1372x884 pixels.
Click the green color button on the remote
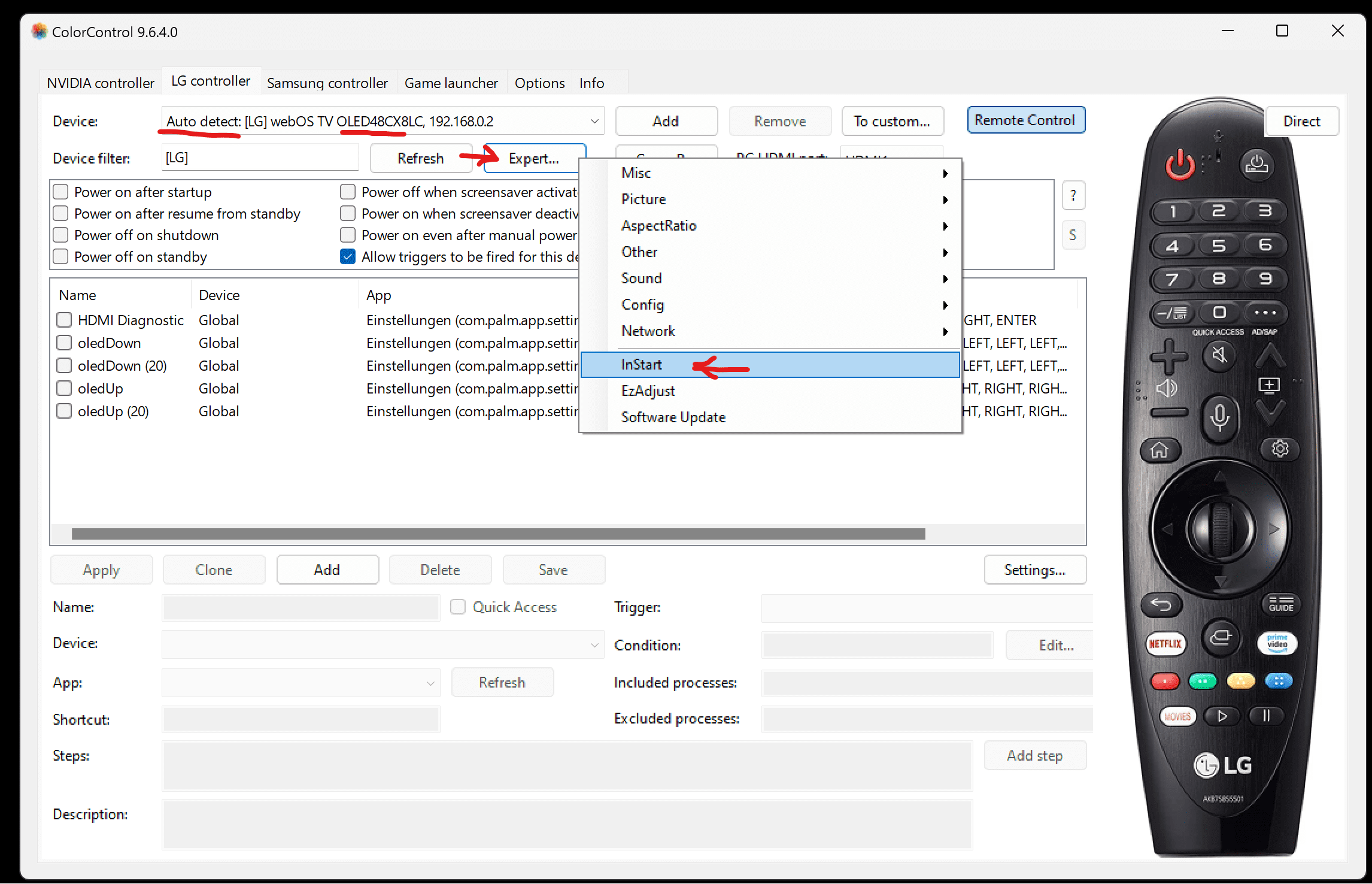pyautogui.click(x=1203, y=682)
